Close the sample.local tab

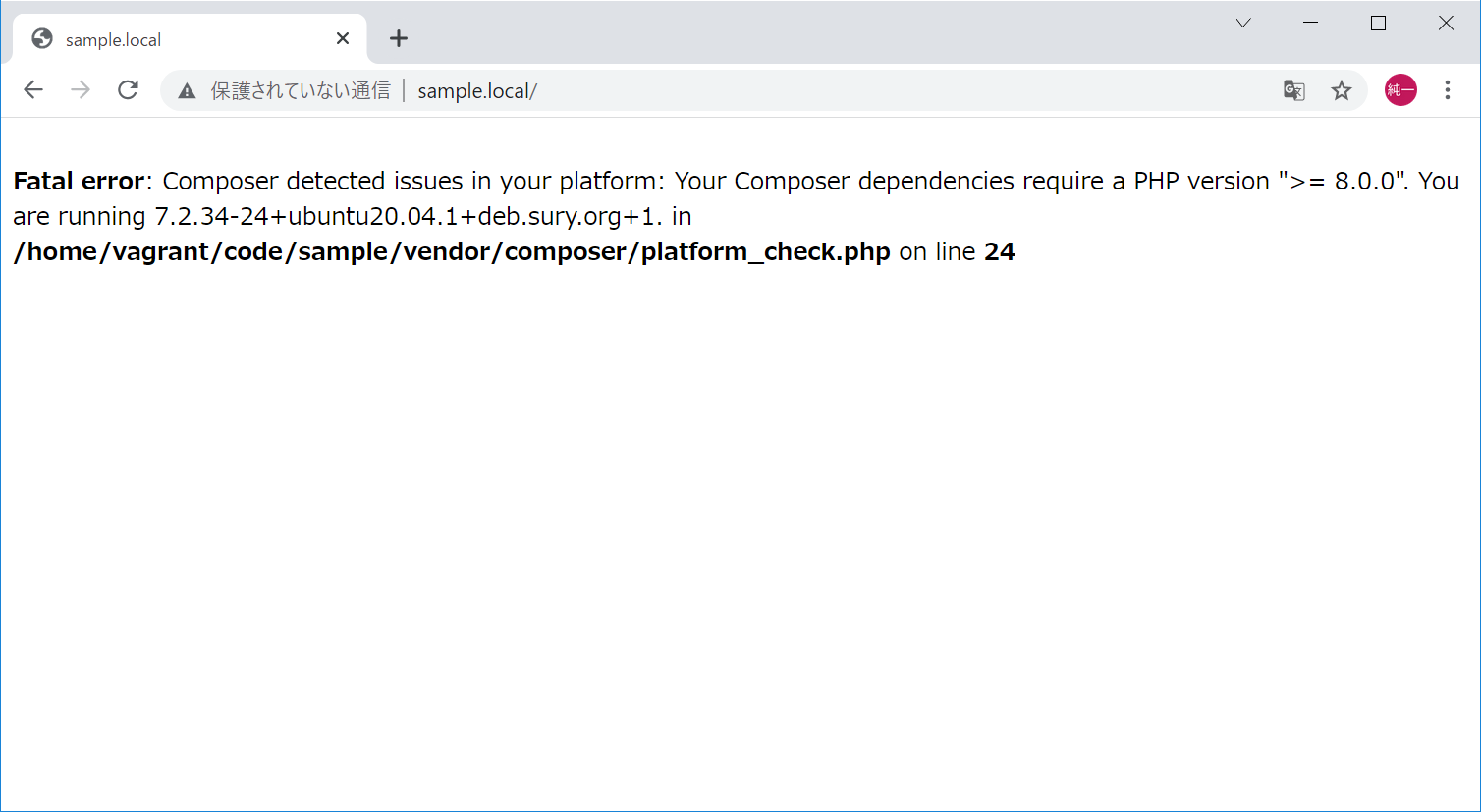coord(343,38)
